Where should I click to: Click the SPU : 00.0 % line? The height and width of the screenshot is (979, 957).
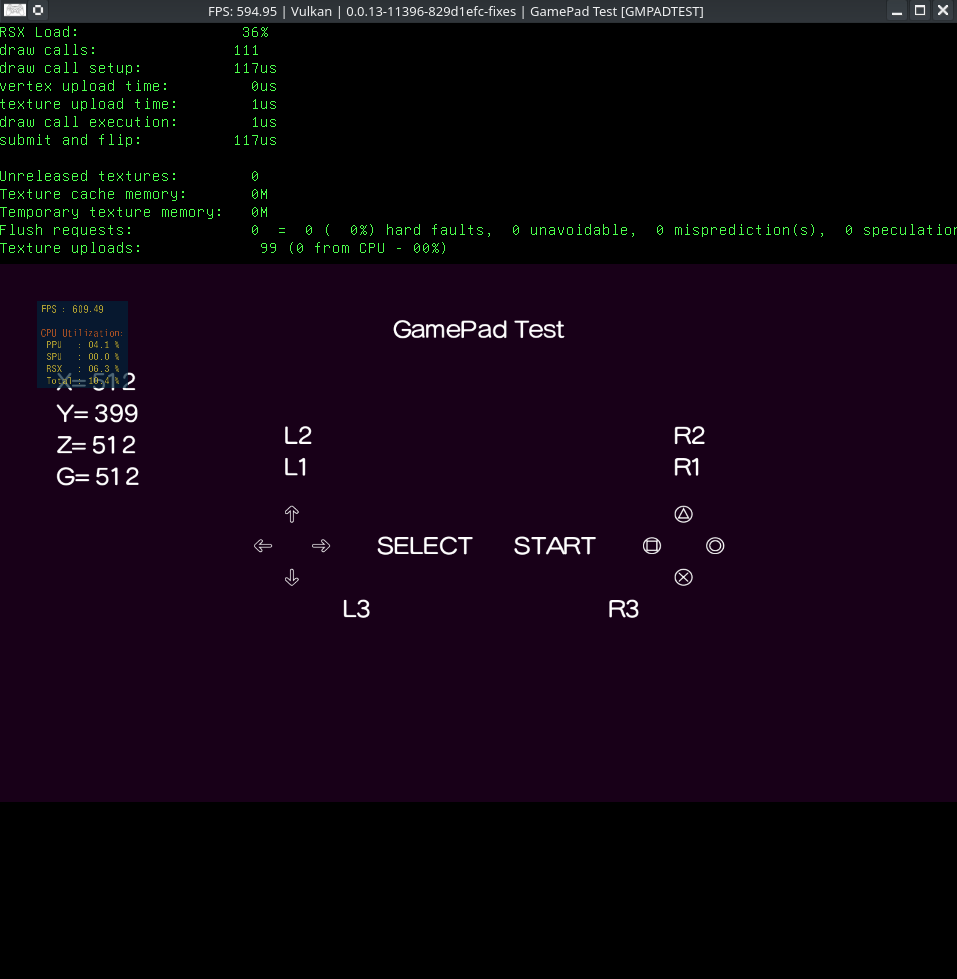82,357
